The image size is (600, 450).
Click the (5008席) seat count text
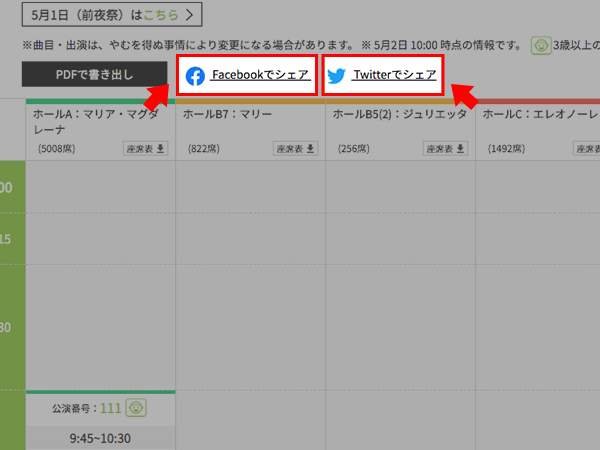point(57,149)
